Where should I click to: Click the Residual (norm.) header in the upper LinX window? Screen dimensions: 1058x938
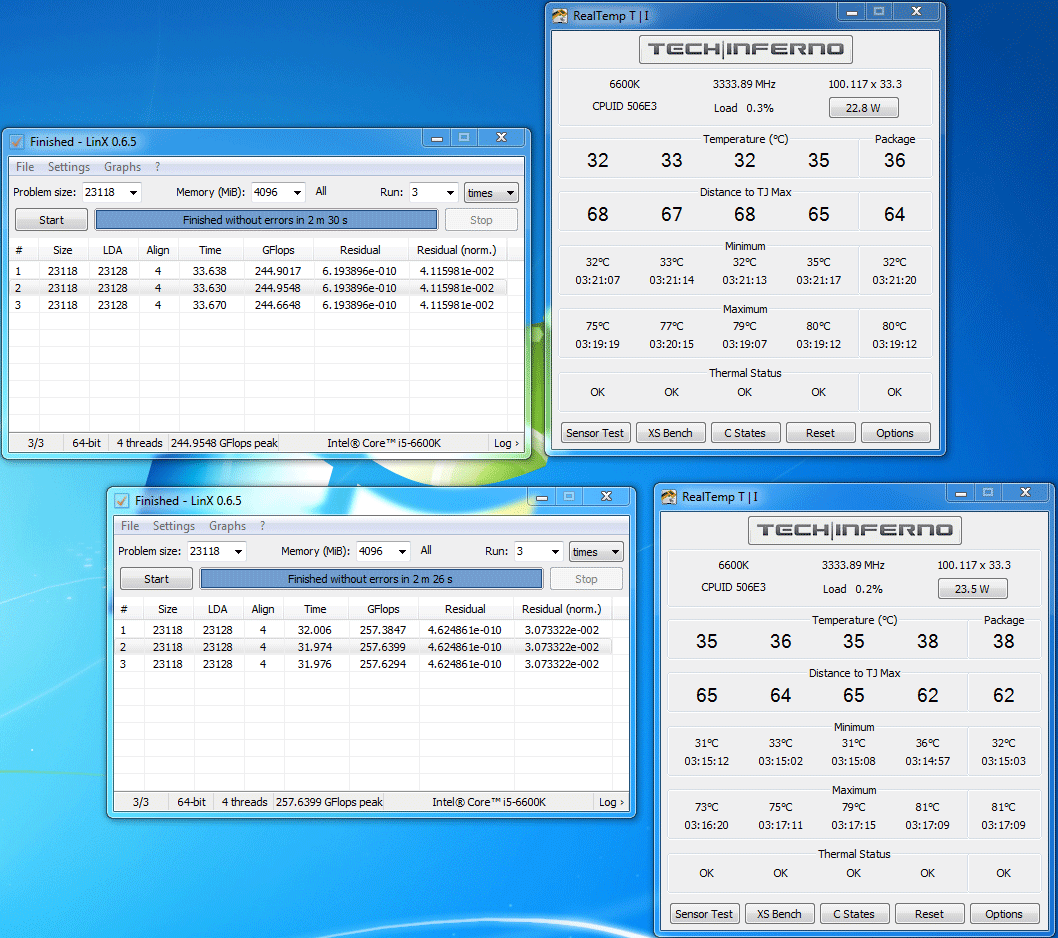457,250
